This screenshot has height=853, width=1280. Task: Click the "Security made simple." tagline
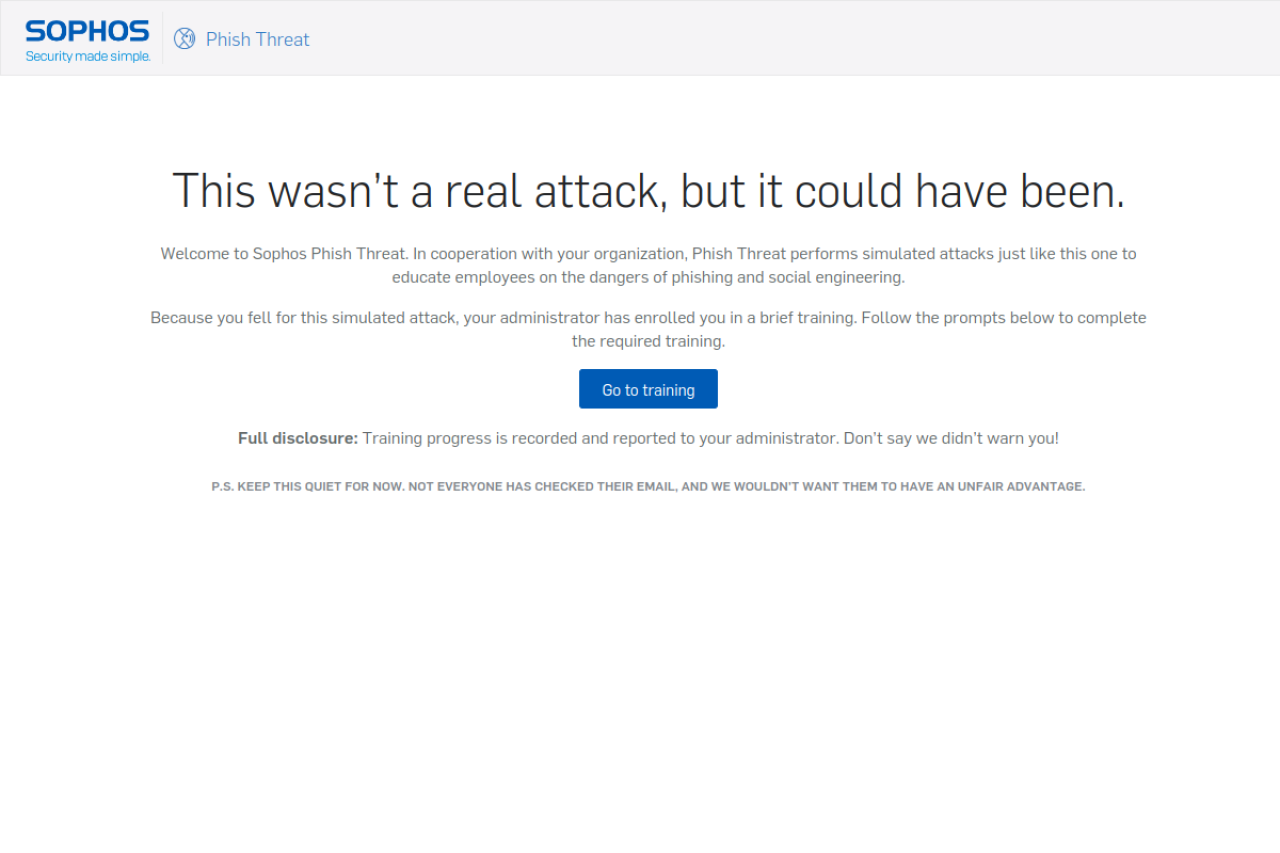click(x=88, y=57)
